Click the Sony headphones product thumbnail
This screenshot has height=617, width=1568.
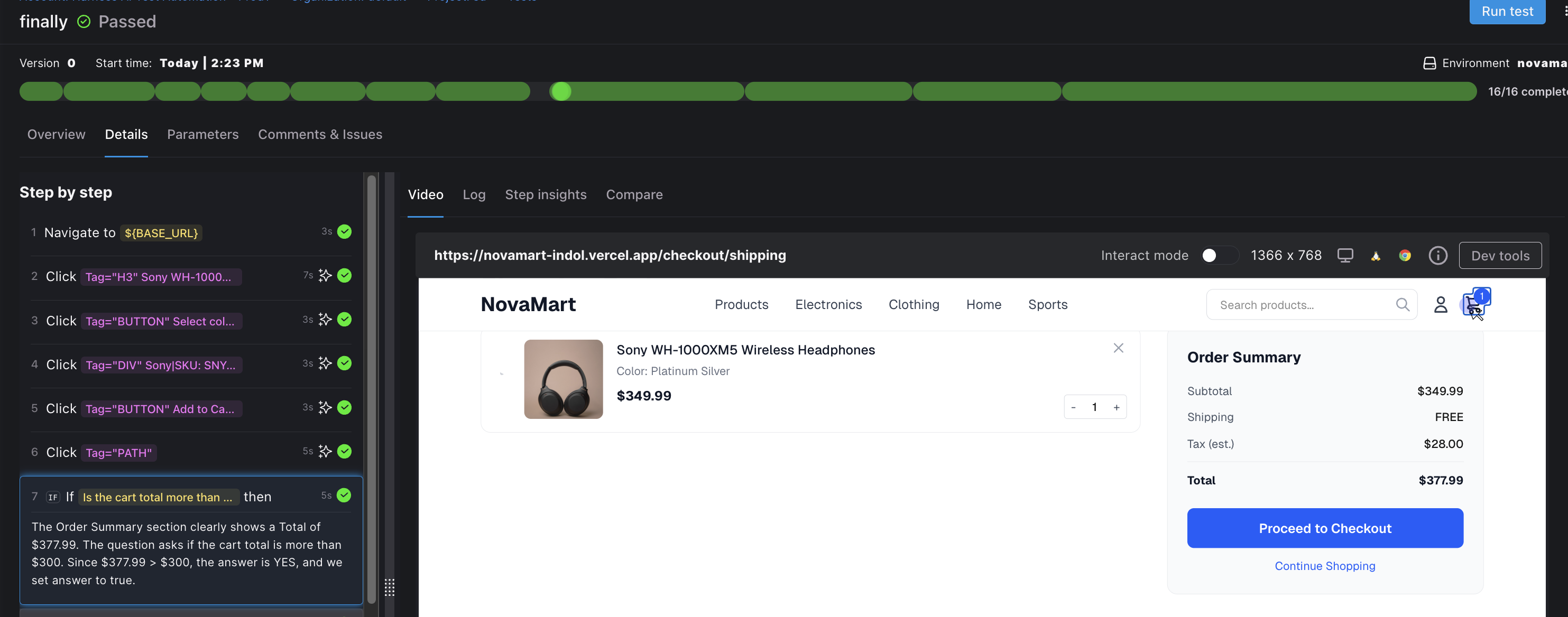pyautogui.click(x=563, y=379)
